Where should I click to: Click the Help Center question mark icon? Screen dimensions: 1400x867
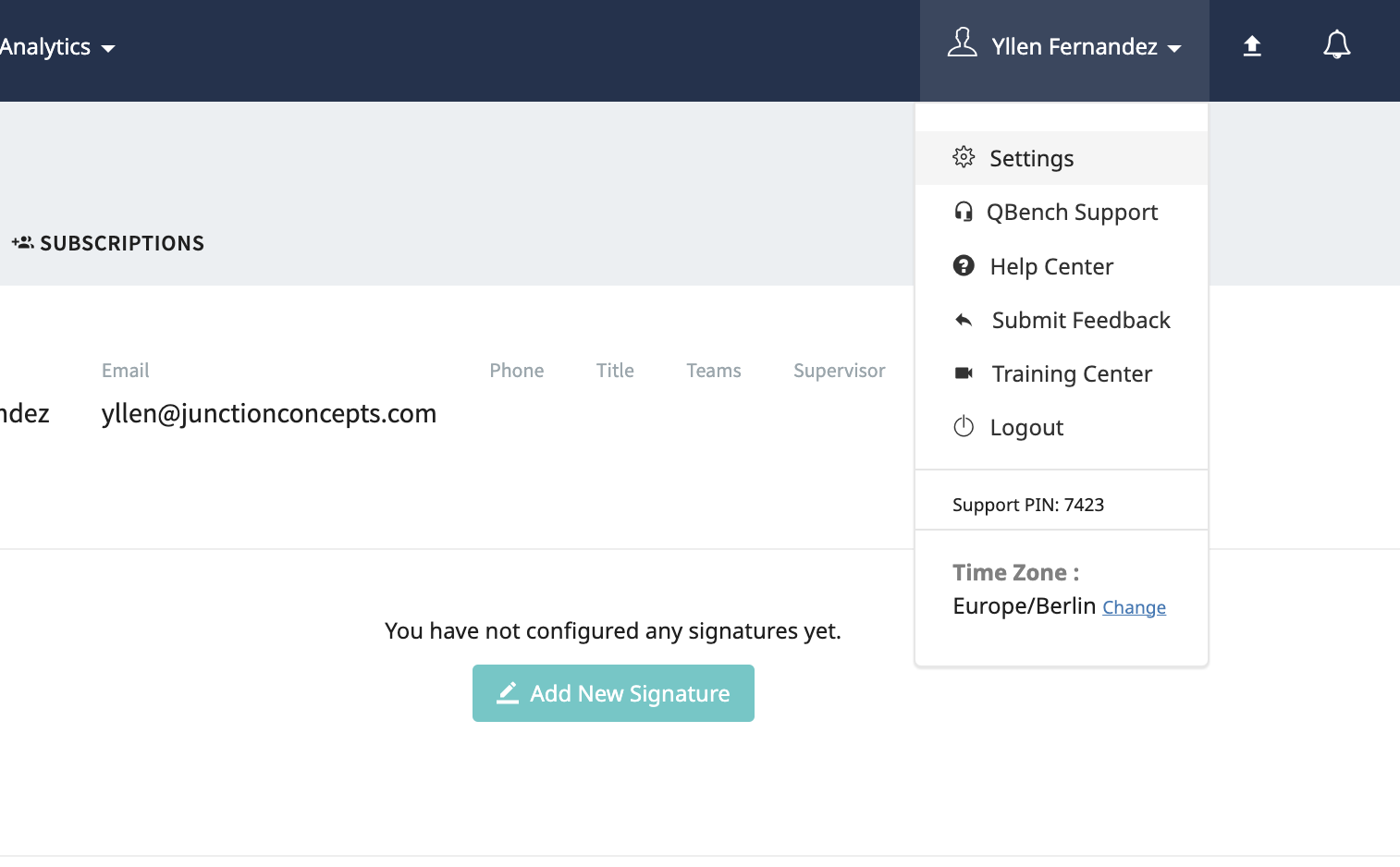964,265
